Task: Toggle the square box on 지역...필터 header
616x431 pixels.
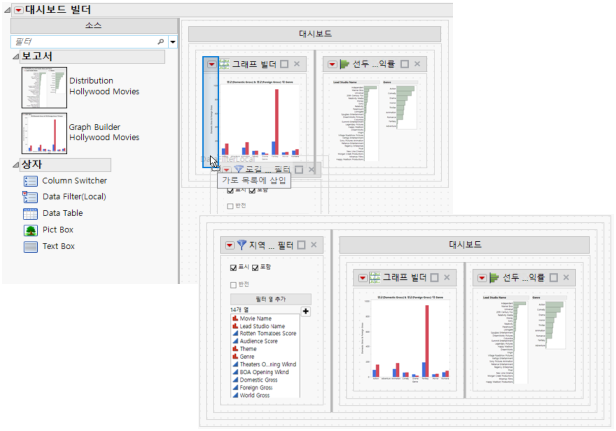Action: click(301, 245)
